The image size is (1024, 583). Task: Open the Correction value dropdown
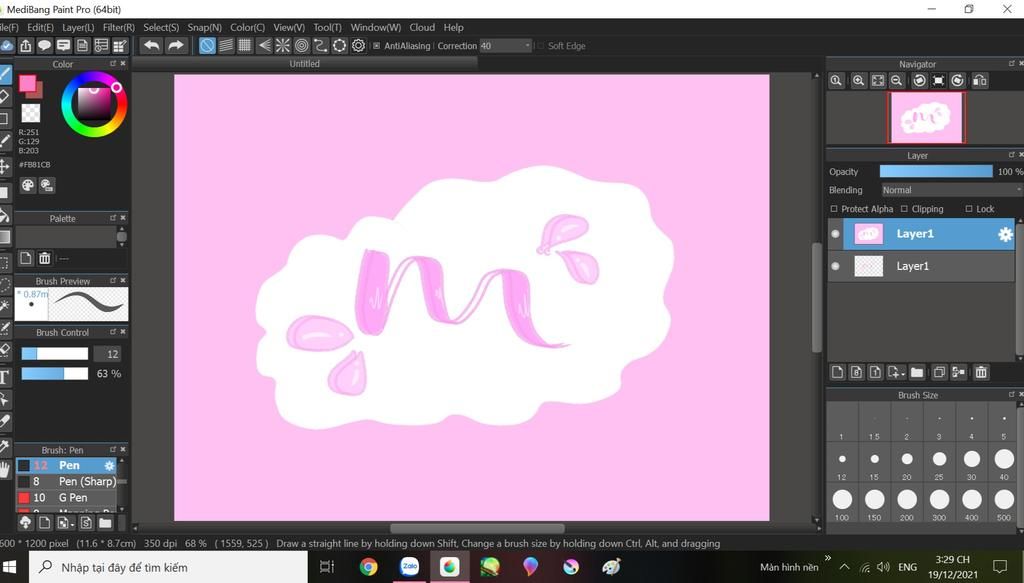[506, 46]
